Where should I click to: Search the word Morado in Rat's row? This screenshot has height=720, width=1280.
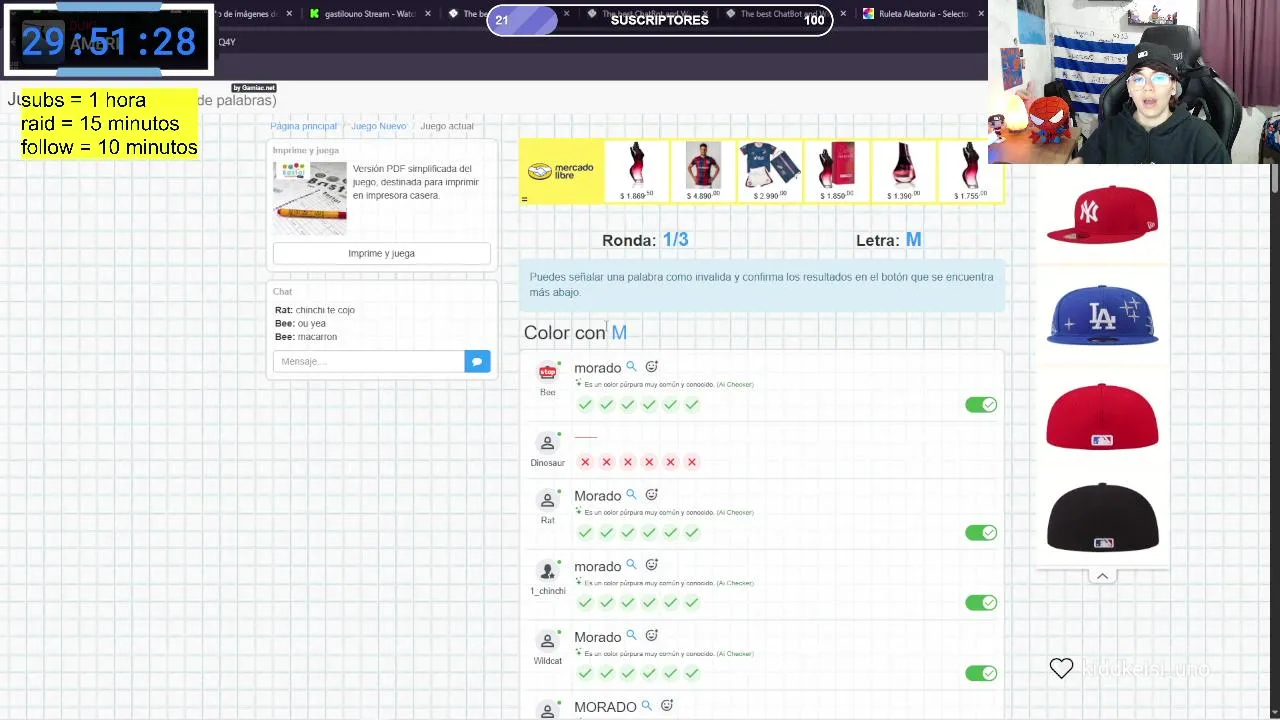(631, 495)
